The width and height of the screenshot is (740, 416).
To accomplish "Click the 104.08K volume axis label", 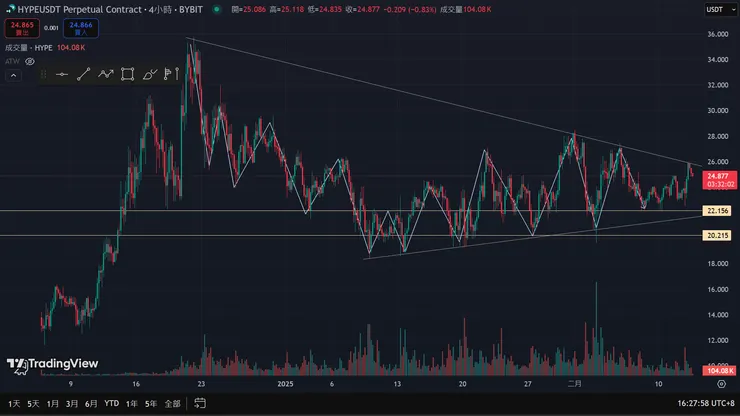I will (x=719, y=371).
